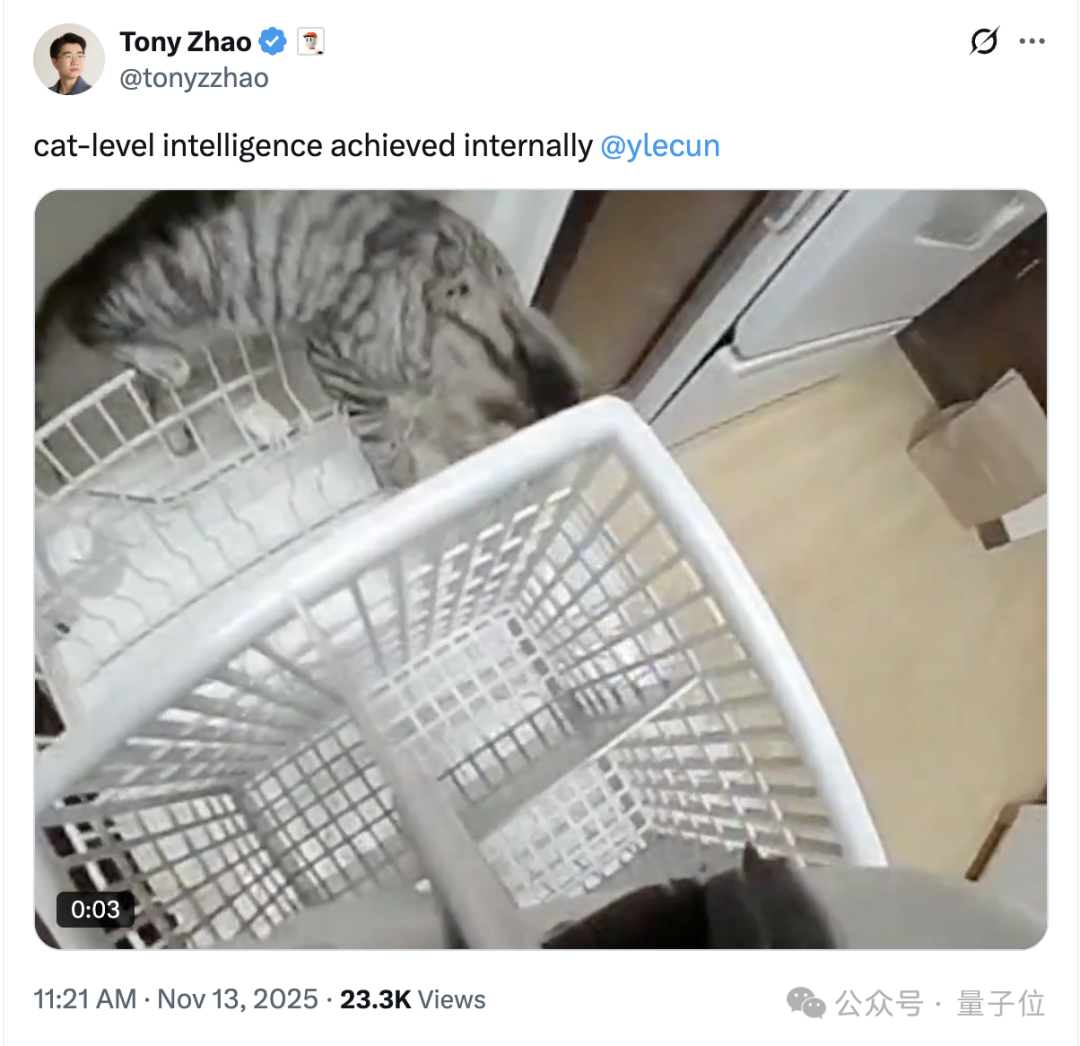This screenshot has height=1046, width=1080.
Task: Open the @ylecun mention link
Action: pyautogui.click(x=660, y=146)
